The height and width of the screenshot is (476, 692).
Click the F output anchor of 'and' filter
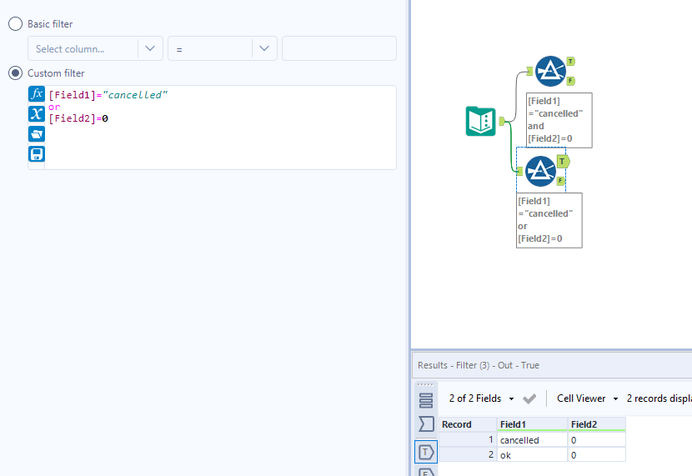pos(571,81)
